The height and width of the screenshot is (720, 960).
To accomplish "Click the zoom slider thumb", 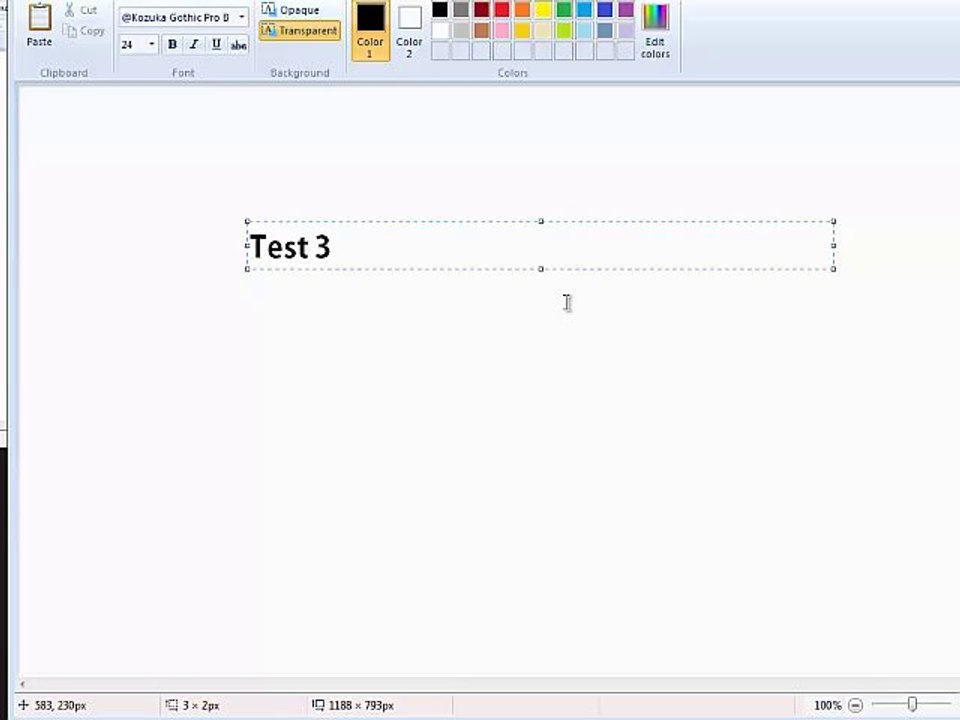I will [x=912, y=705].
